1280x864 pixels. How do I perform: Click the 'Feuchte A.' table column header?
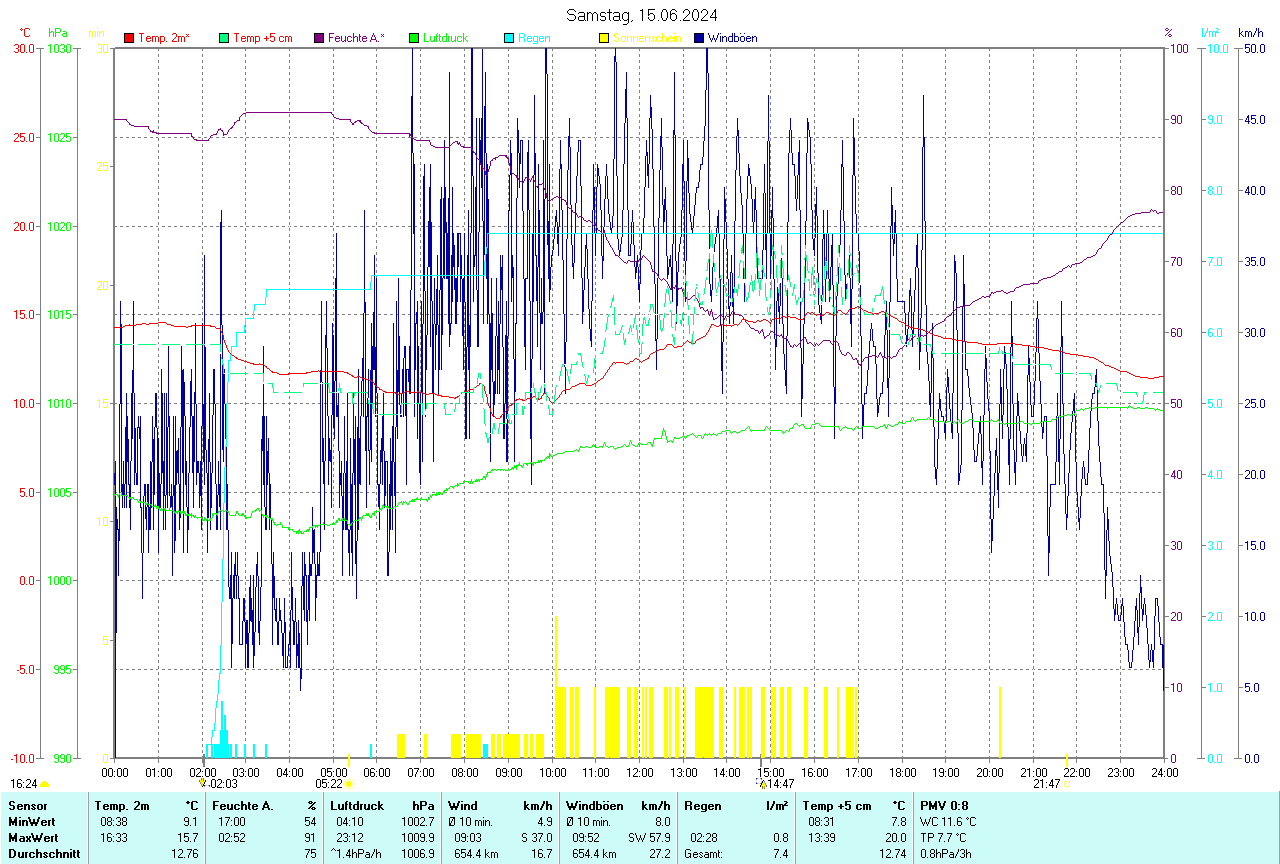tap(243, 806)
